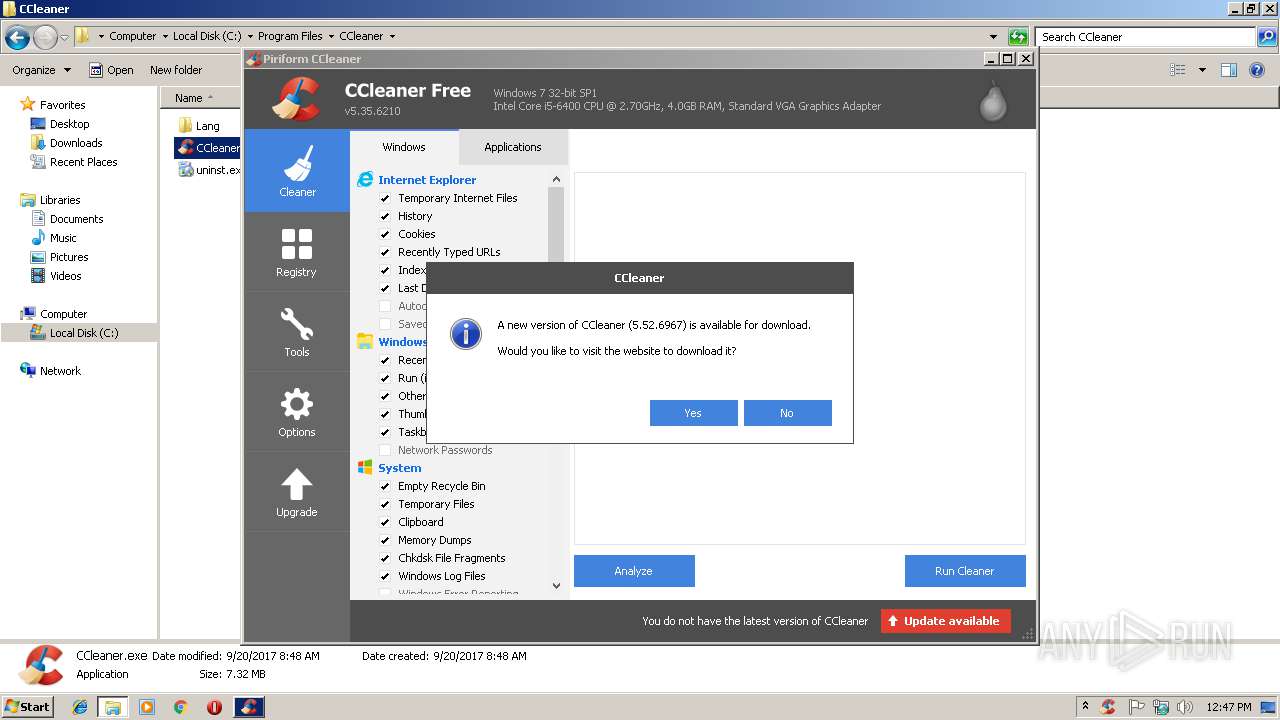Click the CCleaner tray icon
1280x720 pixels.
1108,707
